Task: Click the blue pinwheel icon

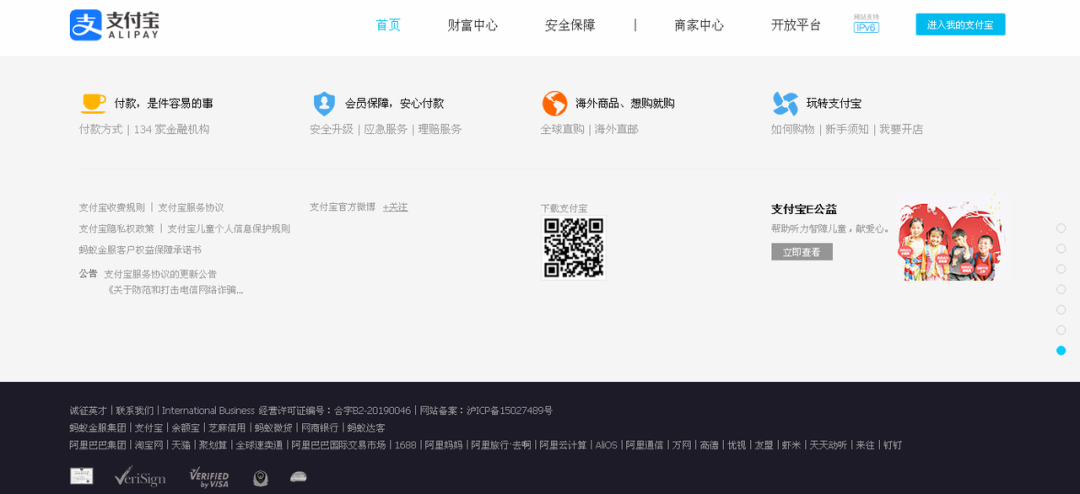Action: [785, 103]
